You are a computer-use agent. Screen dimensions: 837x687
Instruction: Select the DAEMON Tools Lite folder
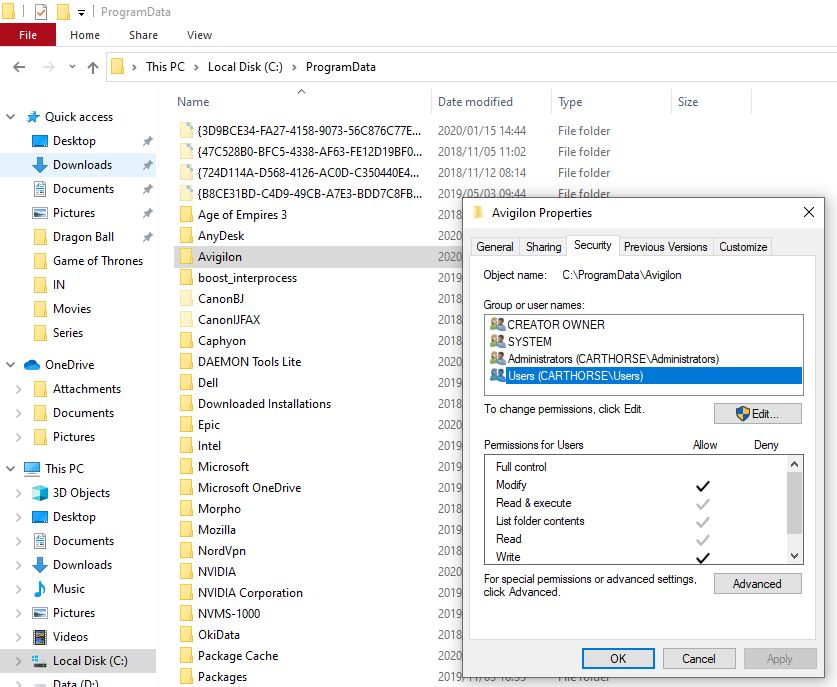click(249, 362)
